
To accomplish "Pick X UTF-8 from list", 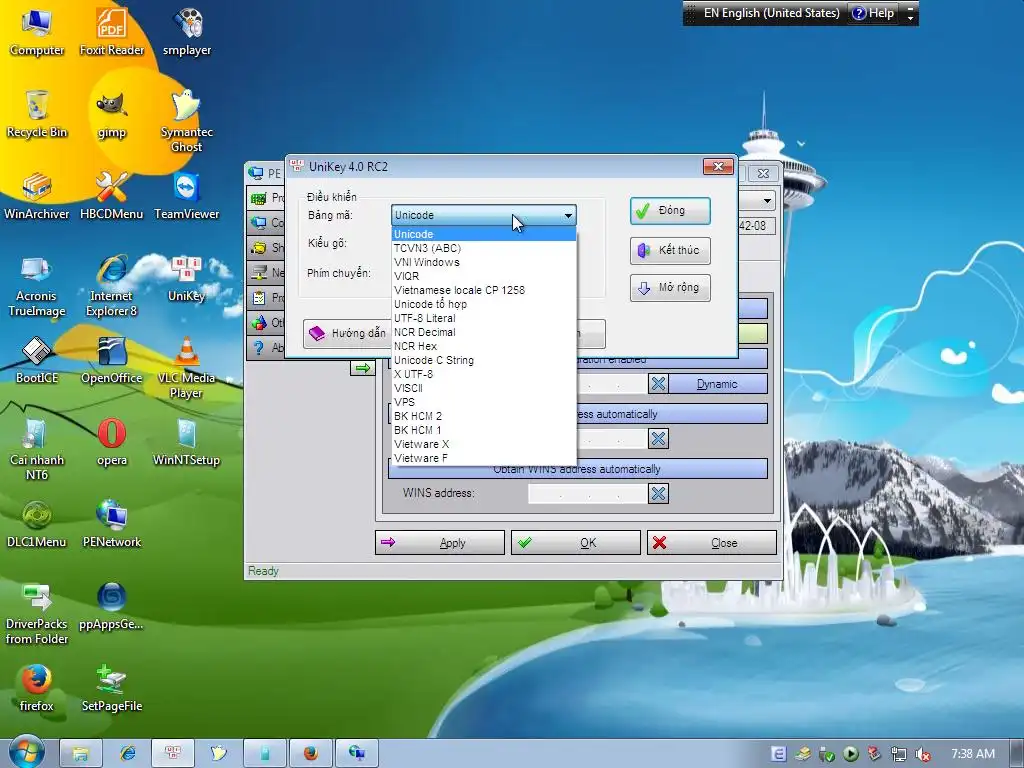I will click(484, 374).
